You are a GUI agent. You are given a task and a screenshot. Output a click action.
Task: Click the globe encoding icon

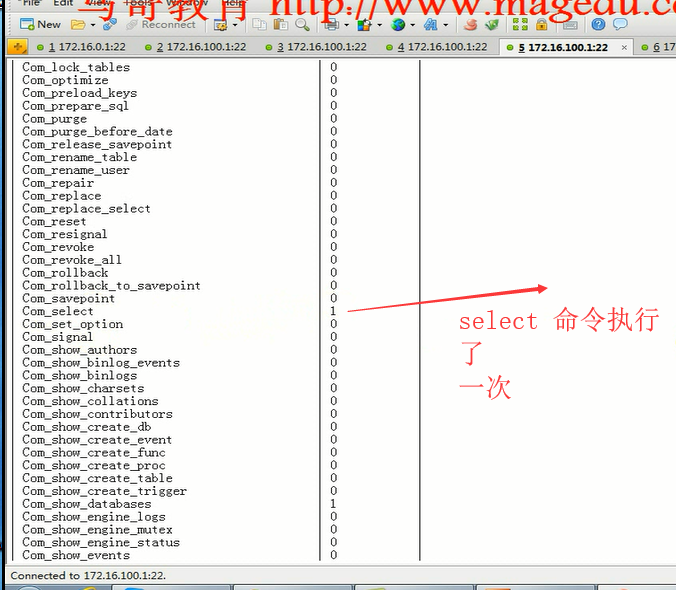tap(398, 25)
